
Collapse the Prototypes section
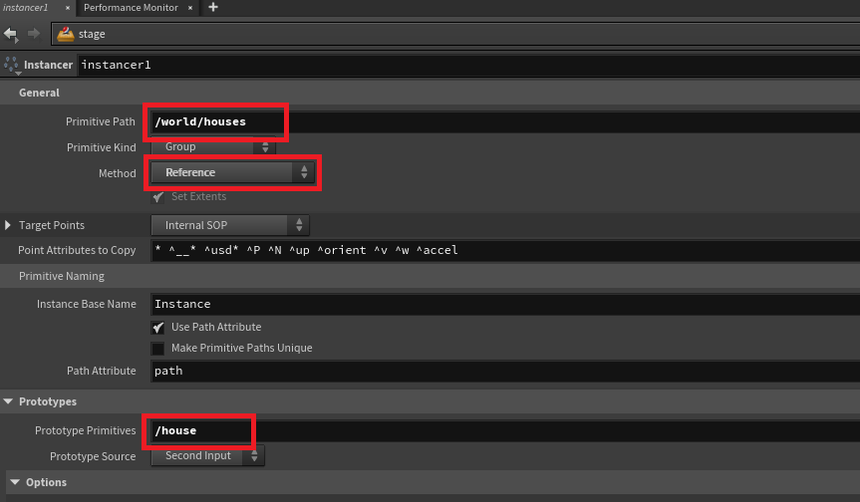pos(9,402)
